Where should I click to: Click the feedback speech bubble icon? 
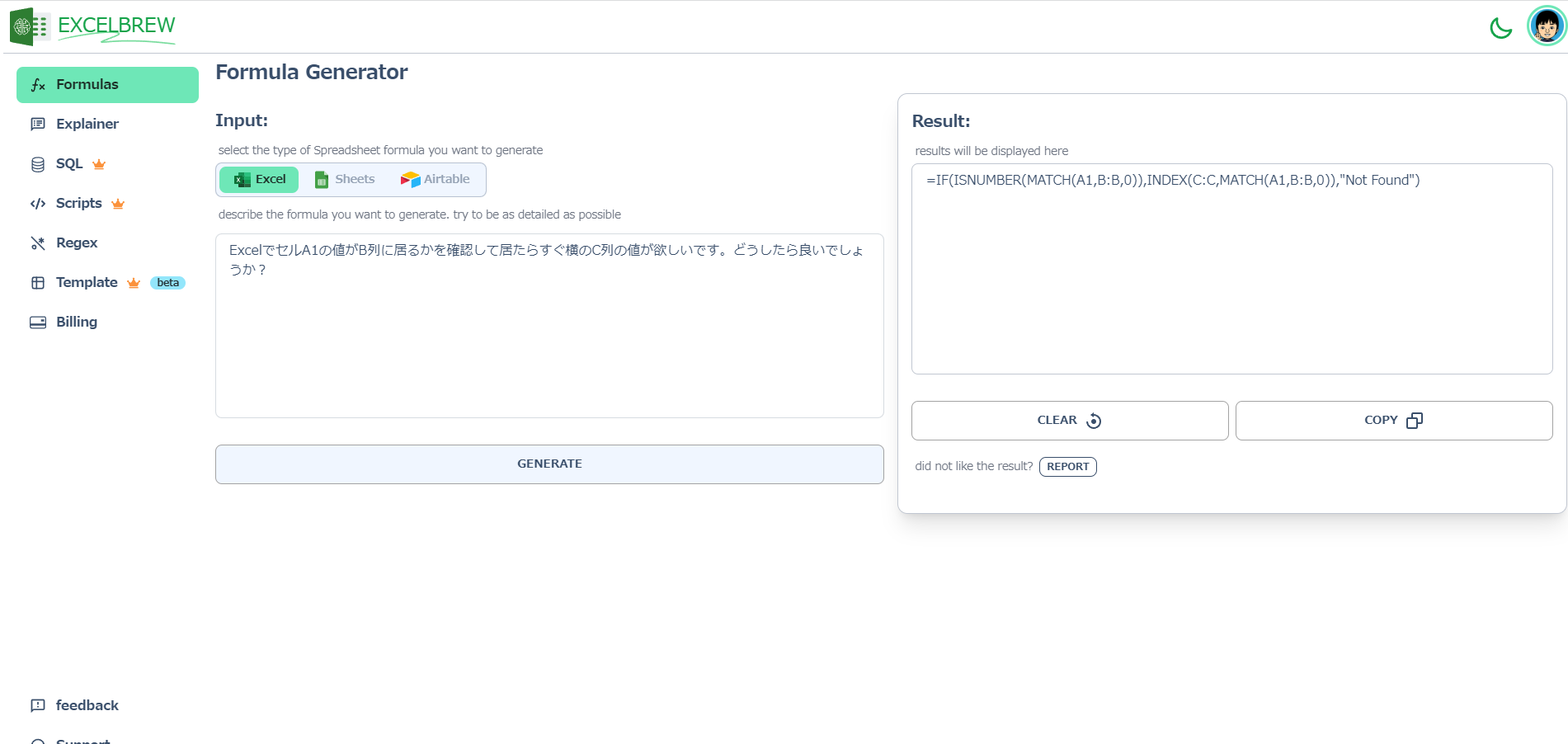(38, 705)
